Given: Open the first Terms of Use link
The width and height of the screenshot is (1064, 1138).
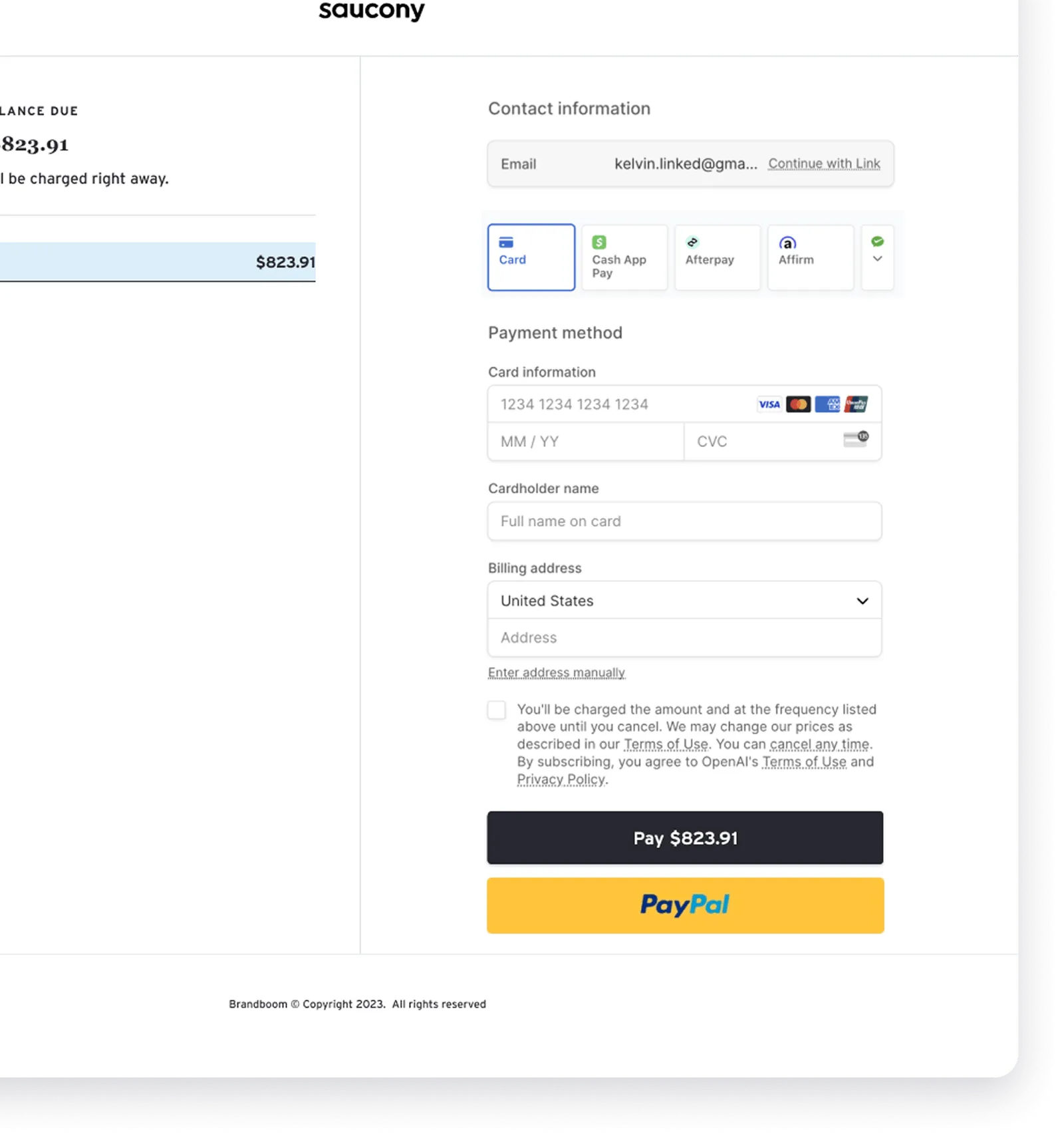Looking at the screenshot, I should (x=666, y=744).
